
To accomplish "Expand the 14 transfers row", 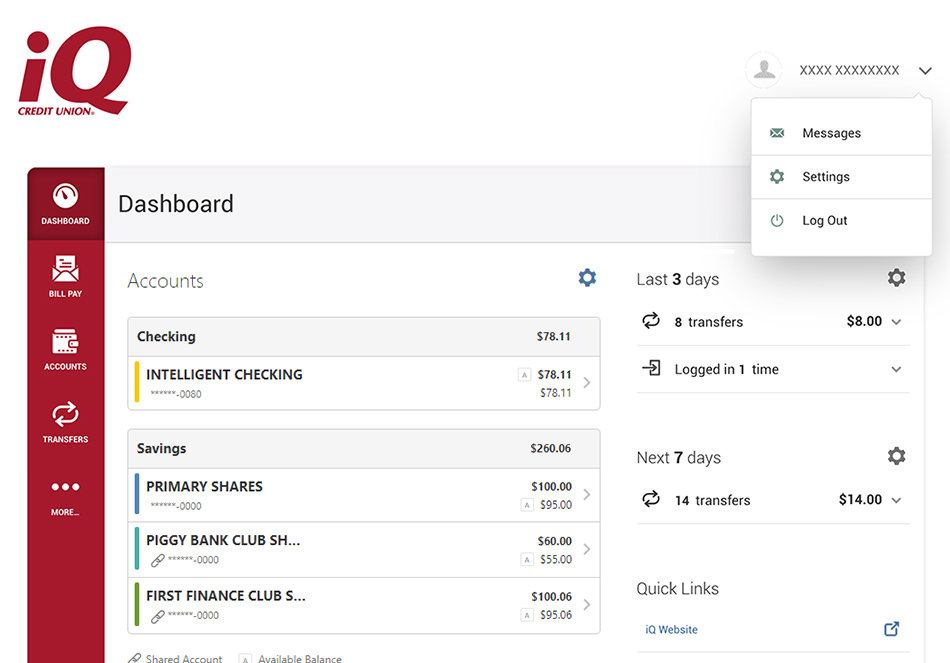I will pos(896,500).
